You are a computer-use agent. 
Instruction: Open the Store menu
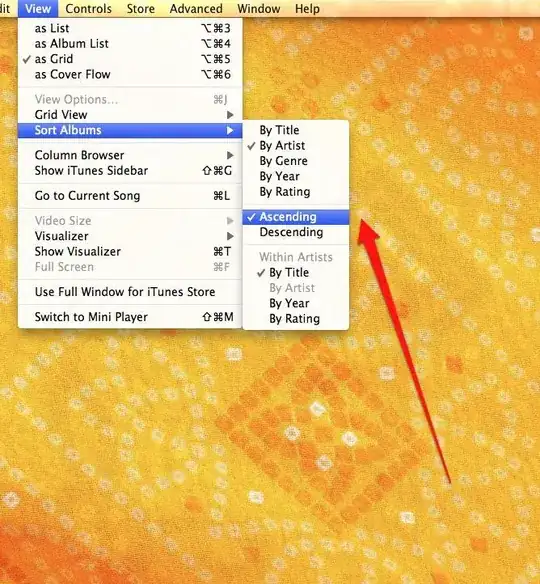pyautogui.click(x=140, y=9)
